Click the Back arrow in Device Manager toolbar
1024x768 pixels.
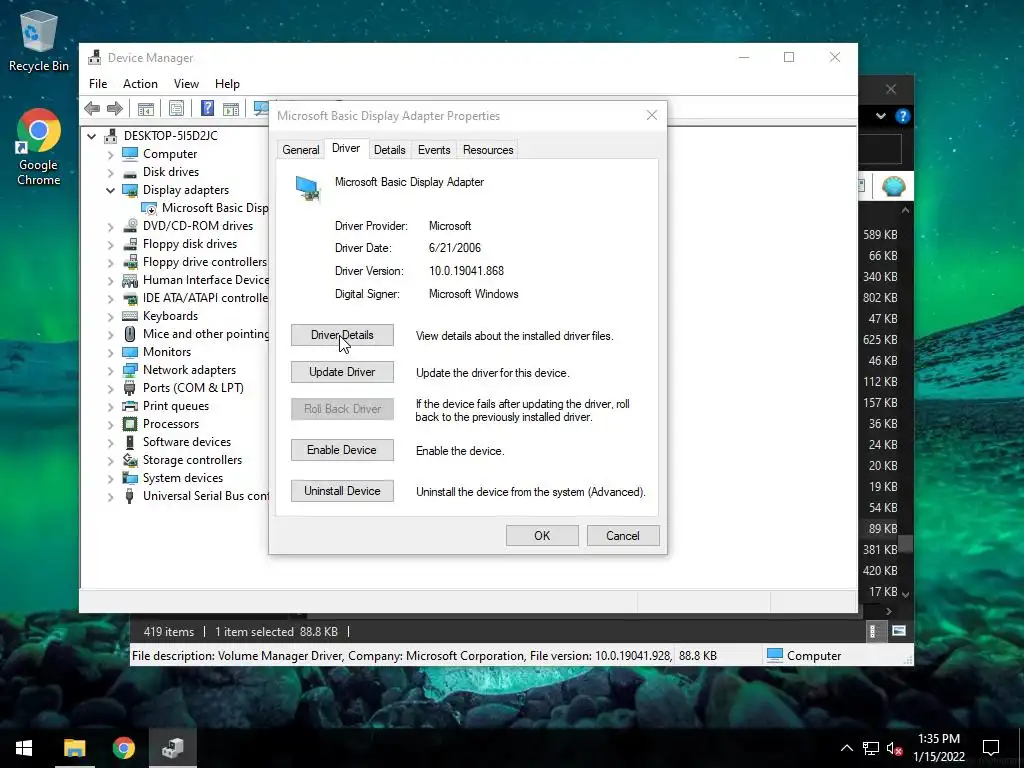pos(92,108)
